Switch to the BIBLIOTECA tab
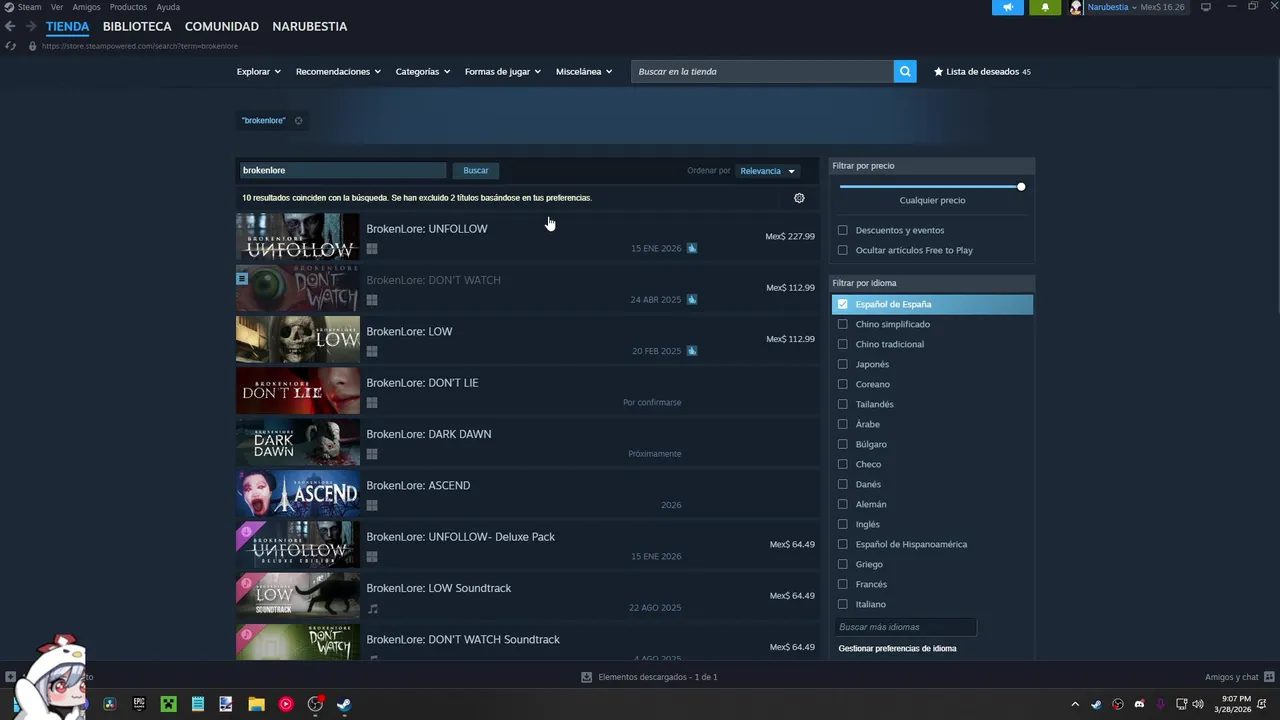The height and width of the screenshot is (720, 1280). coord(137,26)
